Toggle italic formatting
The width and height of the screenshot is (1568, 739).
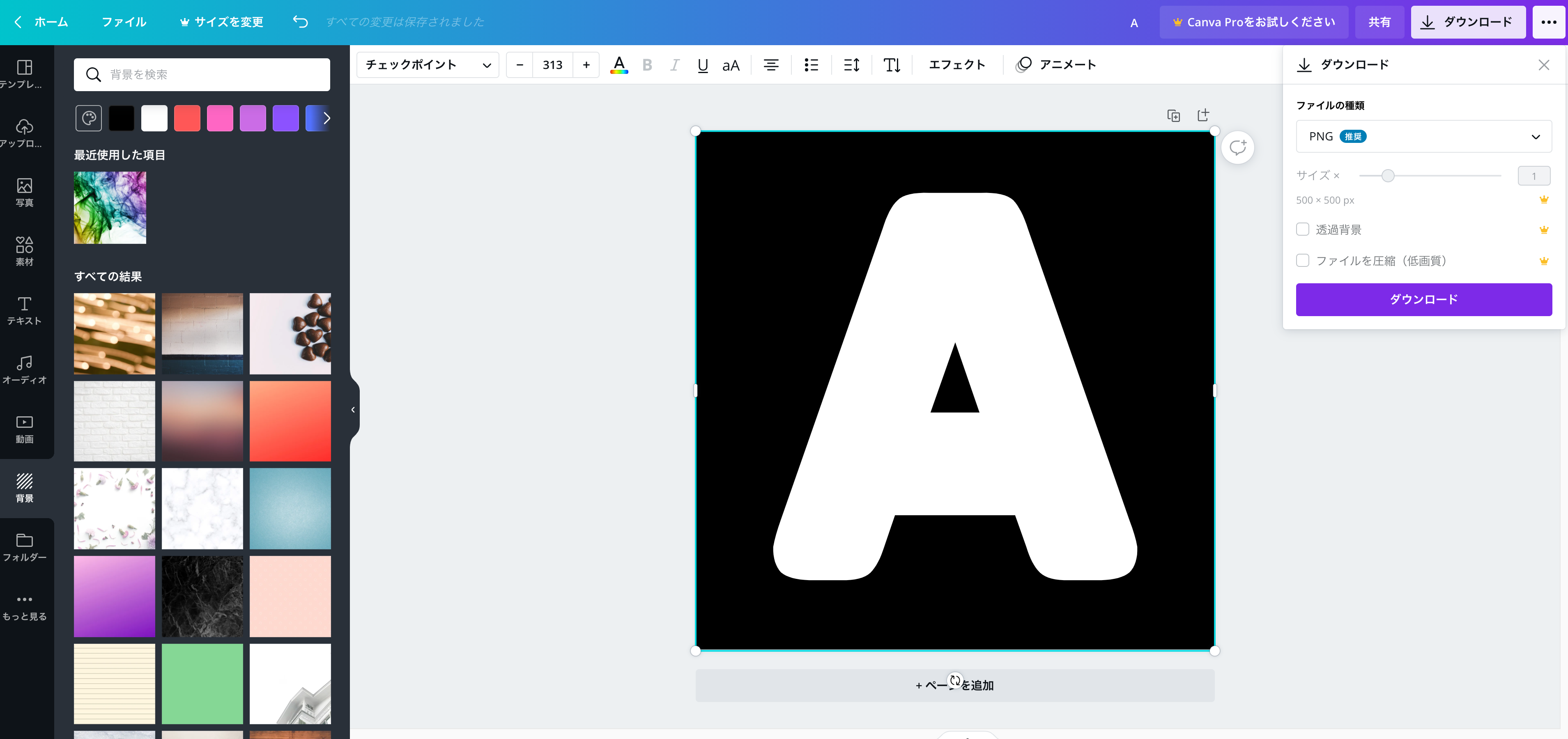[674, 64]
